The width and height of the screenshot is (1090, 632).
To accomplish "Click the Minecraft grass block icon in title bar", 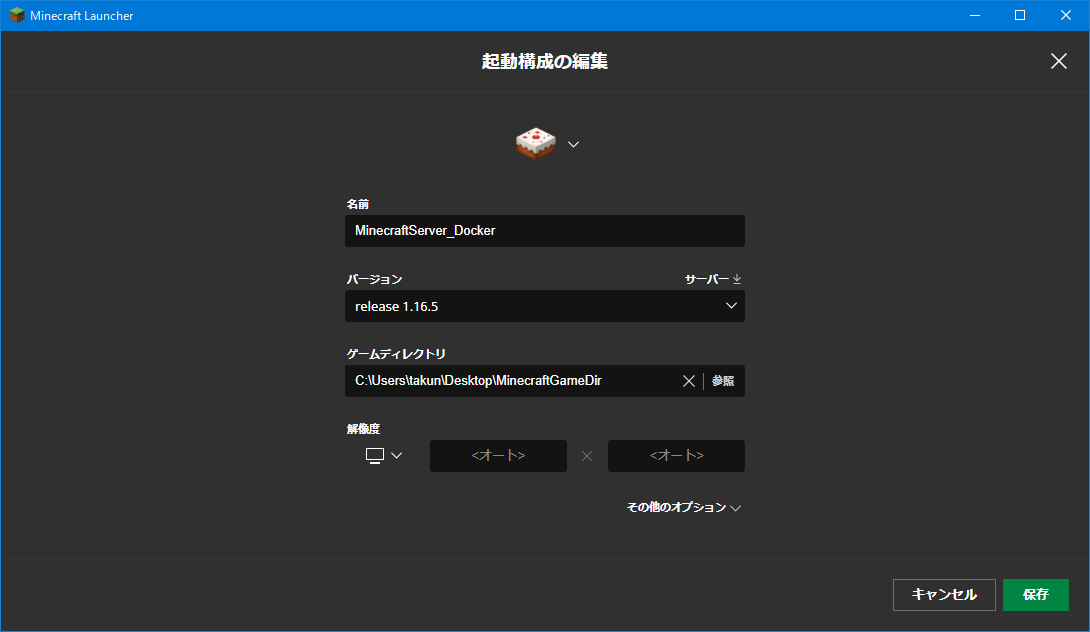I will (x=14, y=15).
